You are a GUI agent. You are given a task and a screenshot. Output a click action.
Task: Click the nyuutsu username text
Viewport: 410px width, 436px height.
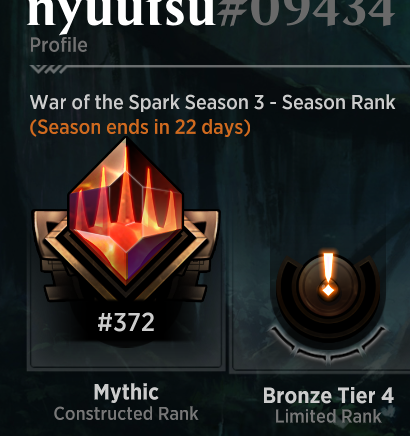121,13
